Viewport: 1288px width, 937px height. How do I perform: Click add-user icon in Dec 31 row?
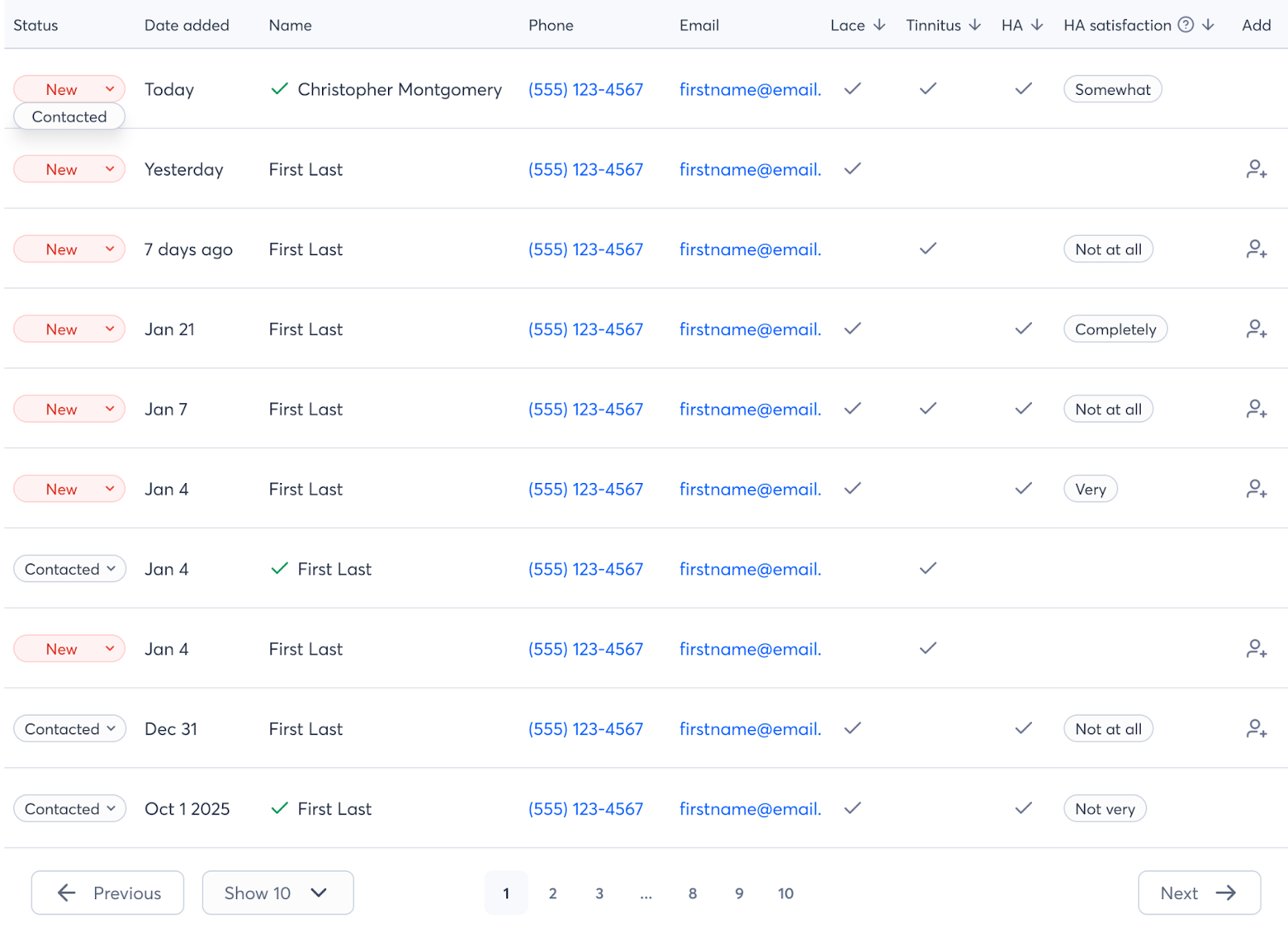(1256, 729)
